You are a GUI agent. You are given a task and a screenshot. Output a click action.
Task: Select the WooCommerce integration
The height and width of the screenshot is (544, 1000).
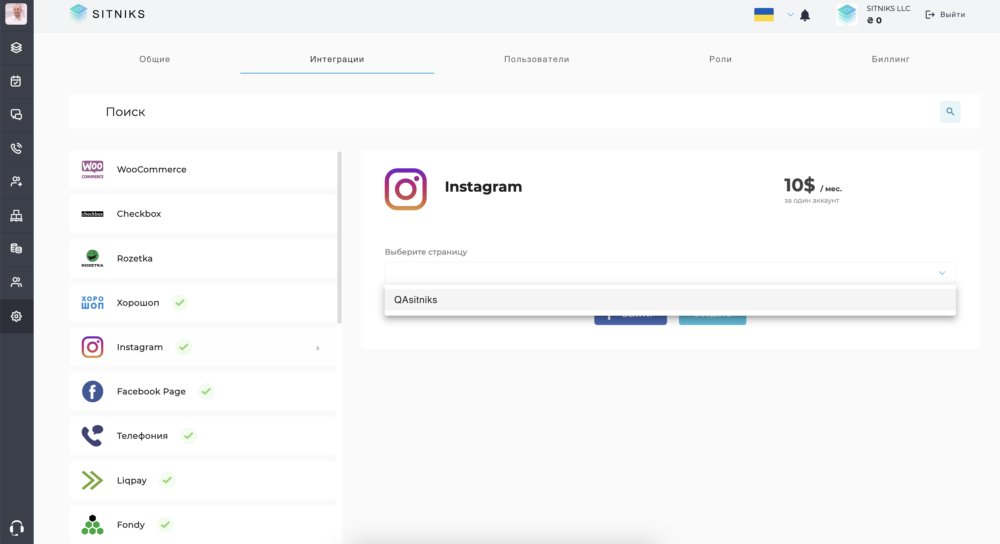coord(203,169)
